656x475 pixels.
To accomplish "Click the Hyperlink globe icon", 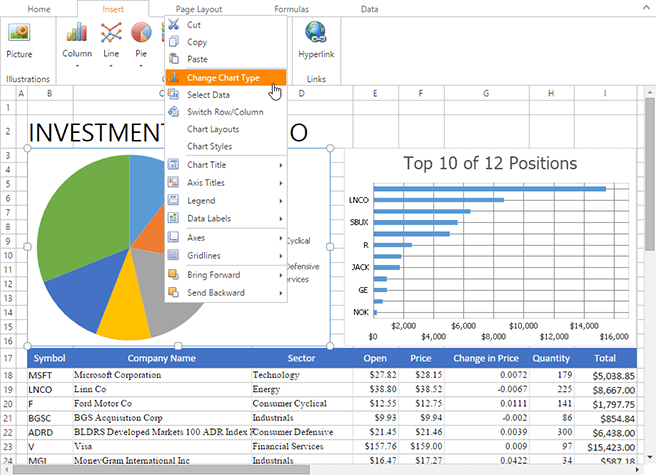I will tap(316, 34).
